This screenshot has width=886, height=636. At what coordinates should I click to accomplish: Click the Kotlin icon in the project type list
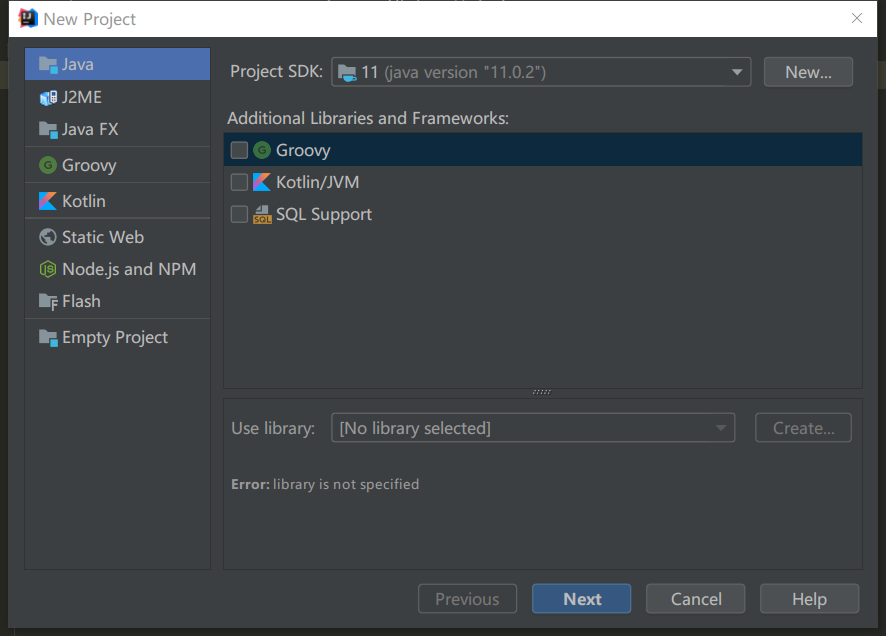(x=47, y=201)
